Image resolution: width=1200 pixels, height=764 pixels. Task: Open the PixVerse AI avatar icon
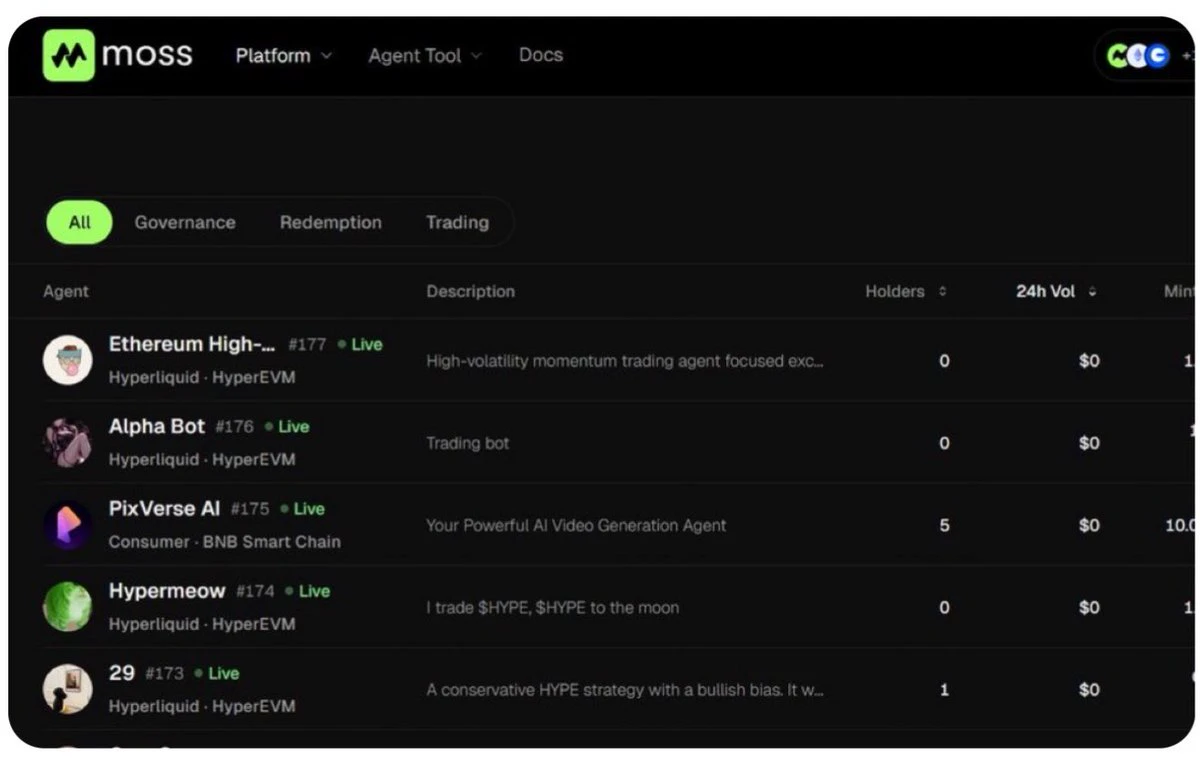point(68,525)
